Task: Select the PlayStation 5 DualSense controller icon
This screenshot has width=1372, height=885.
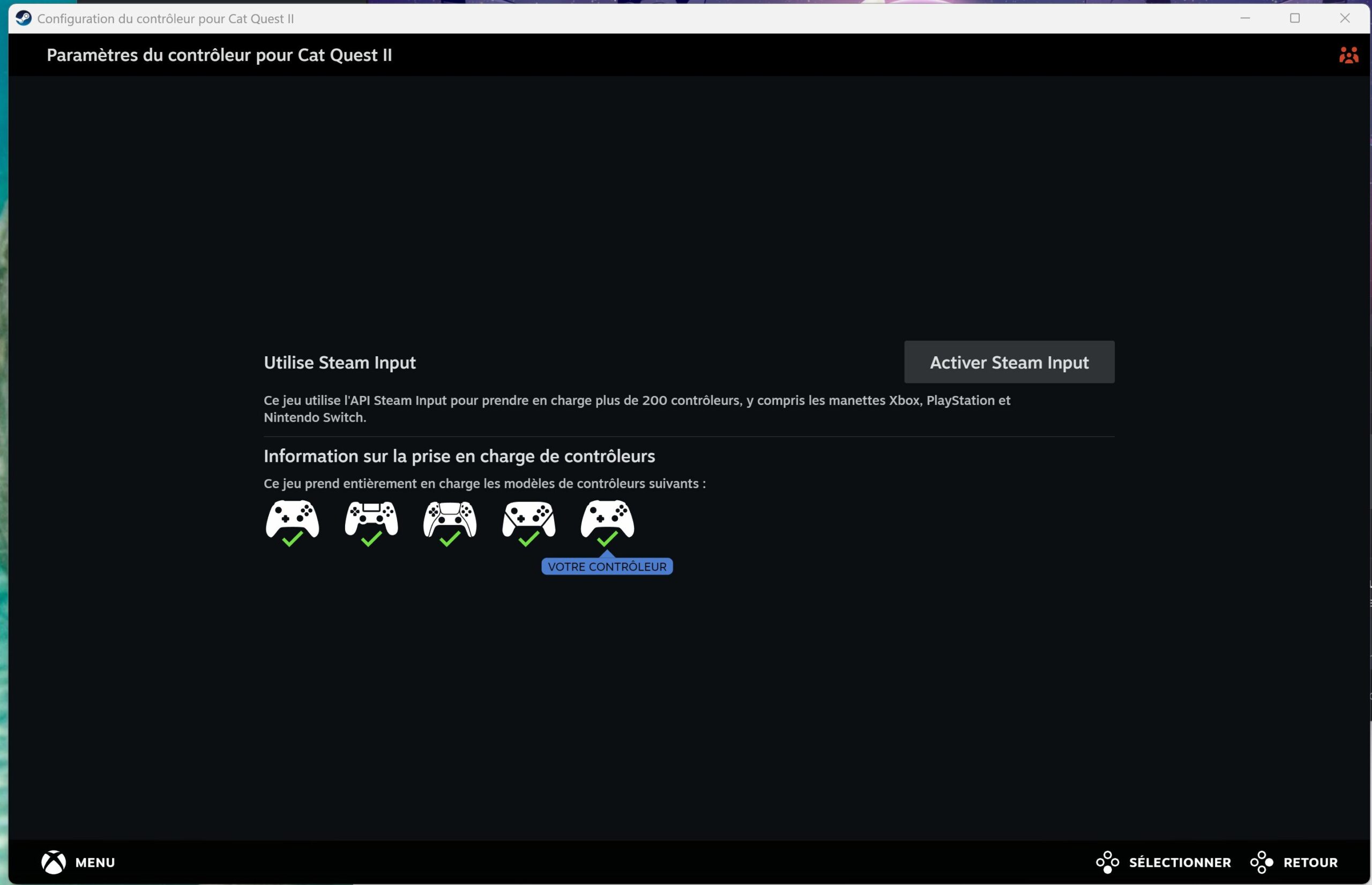Action: pos(450,519)
